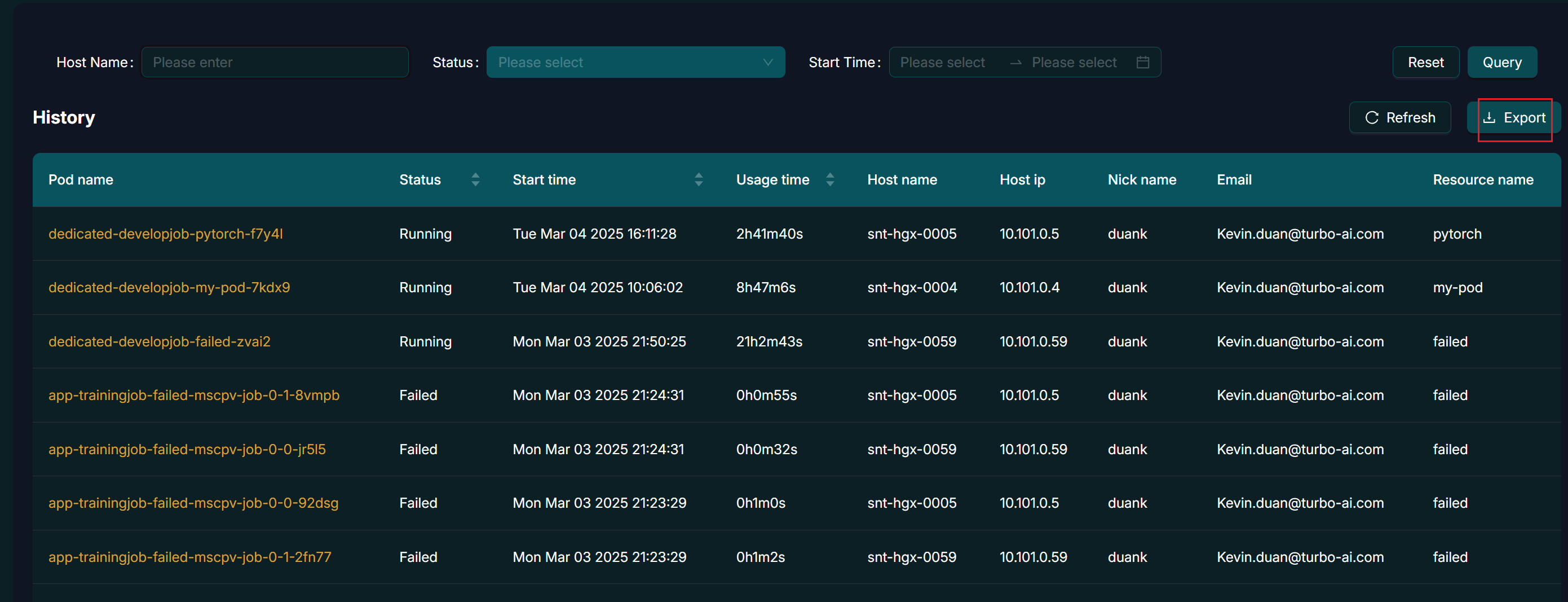Select the start date range field
1568x602 pixels.
coord(942,62)
